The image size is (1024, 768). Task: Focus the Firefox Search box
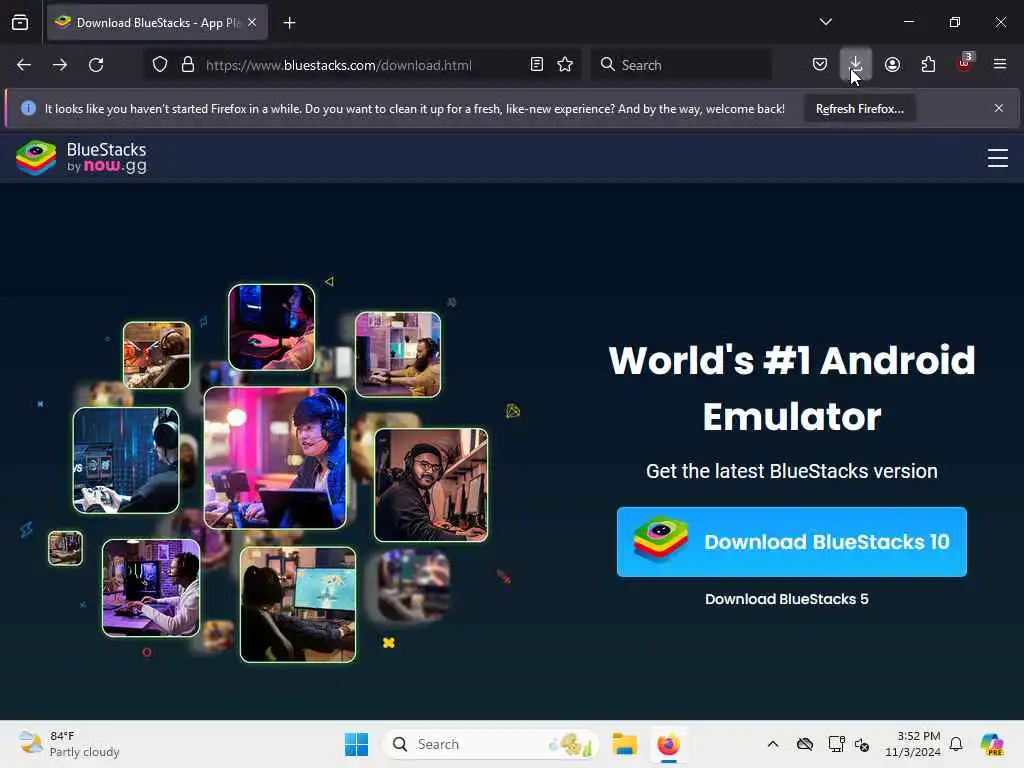681,65
